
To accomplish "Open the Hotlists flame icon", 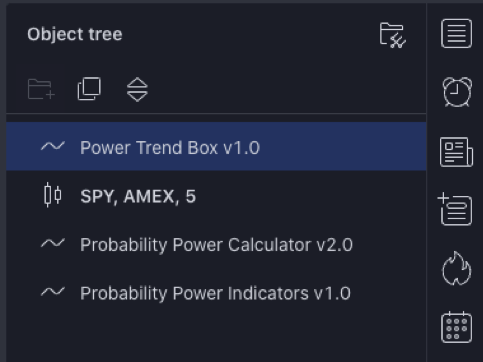I will [456, 268].
